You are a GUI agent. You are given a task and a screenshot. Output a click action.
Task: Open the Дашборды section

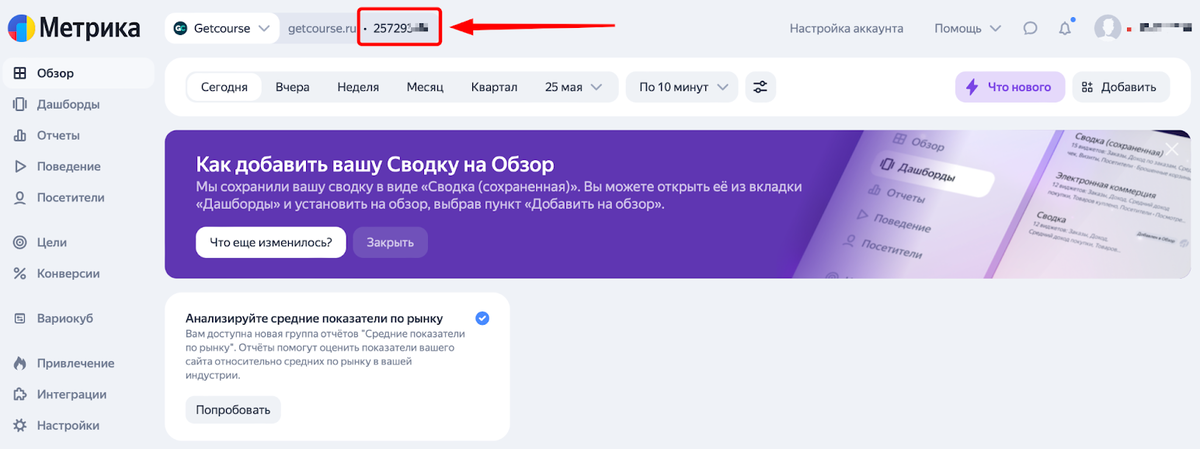coord(67,104)
